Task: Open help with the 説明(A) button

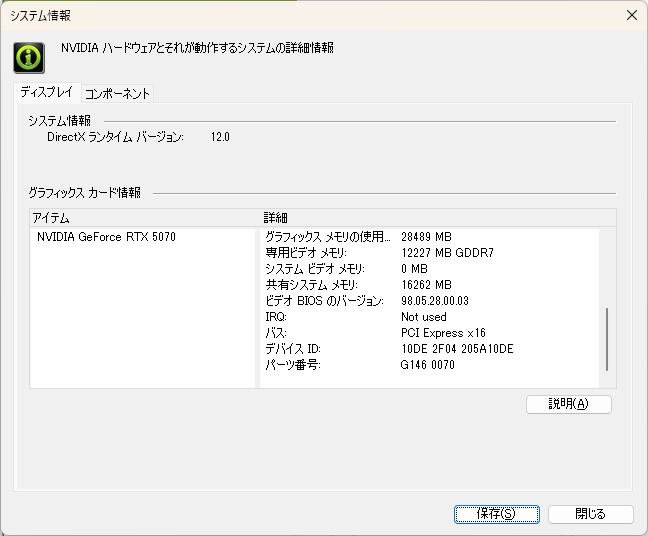Action: click(569, 404)
